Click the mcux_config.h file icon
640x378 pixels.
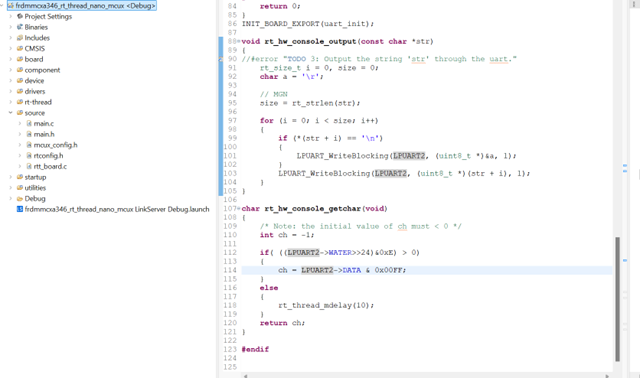point(29,145)
